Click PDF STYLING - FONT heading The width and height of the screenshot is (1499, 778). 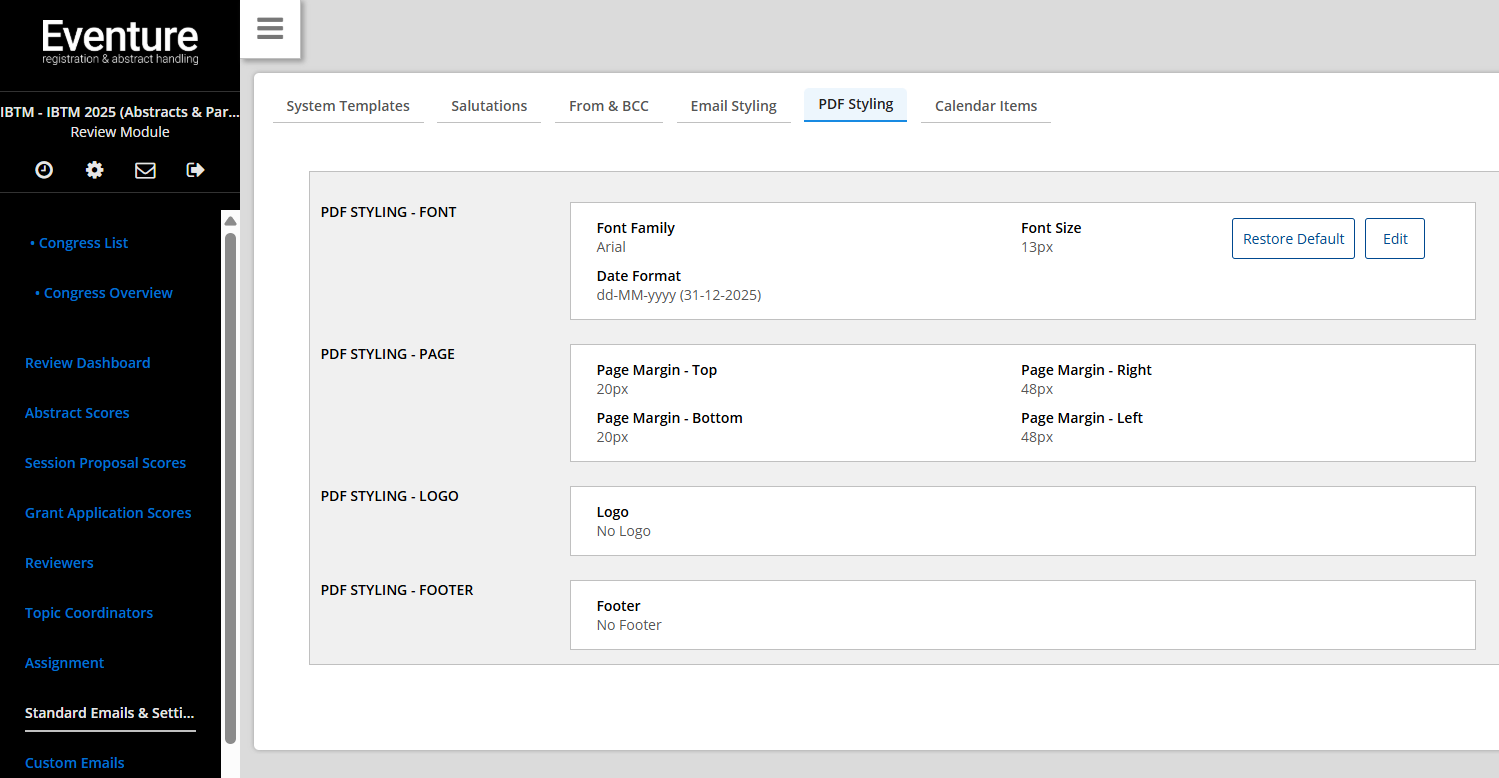[388, 212]
